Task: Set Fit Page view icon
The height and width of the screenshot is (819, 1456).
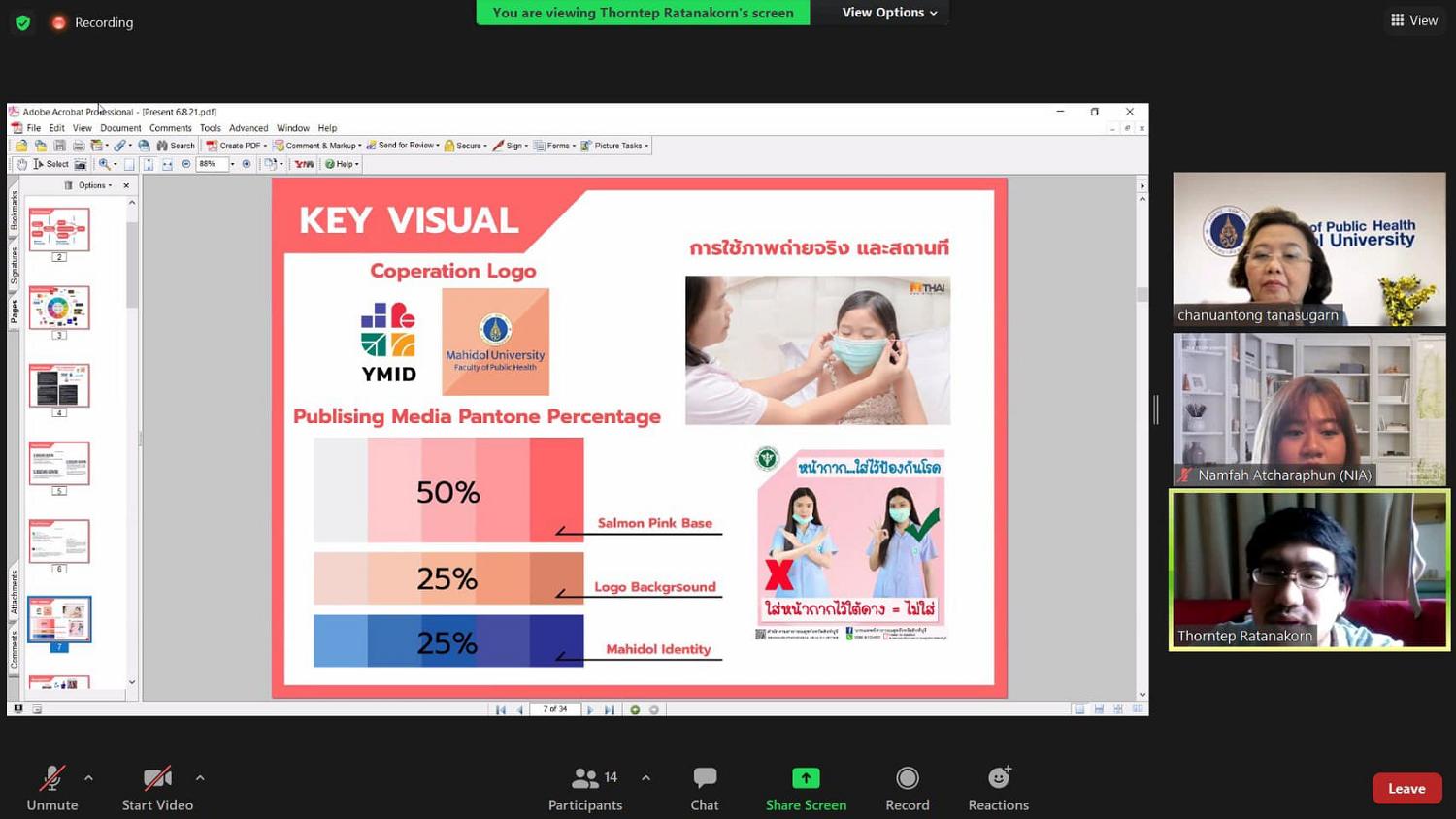Action: (149, 164)
